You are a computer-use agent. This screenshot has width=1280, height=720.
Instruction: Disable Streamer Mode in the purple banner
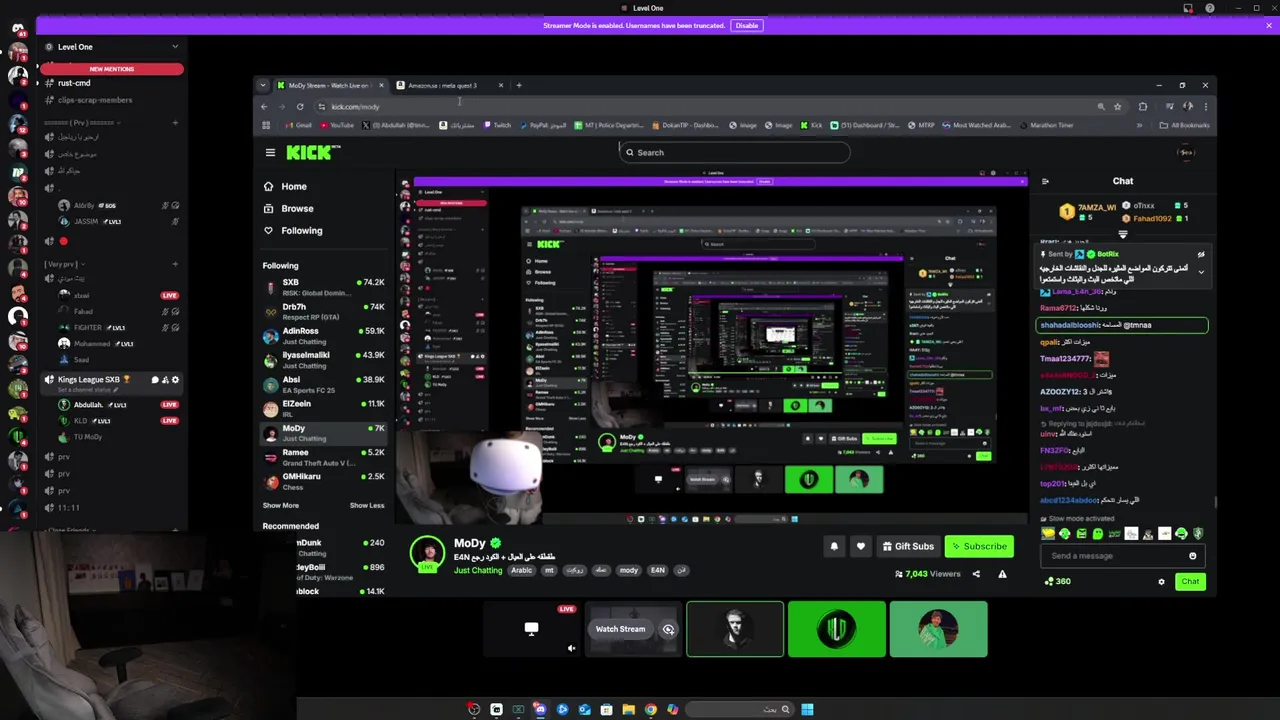pos(746,25)
